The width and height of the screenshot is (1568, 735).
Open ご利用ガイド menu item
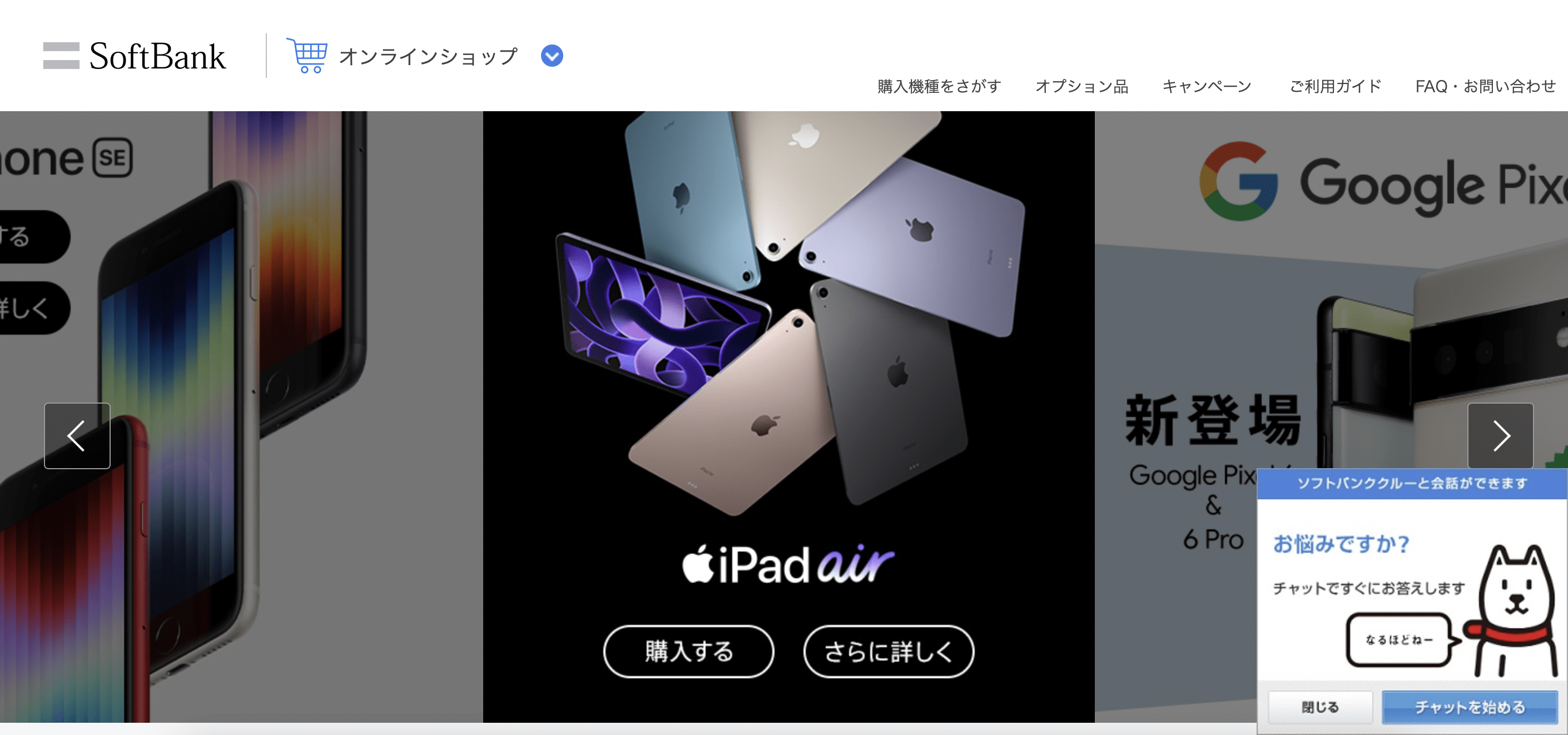coord(1336,86)
